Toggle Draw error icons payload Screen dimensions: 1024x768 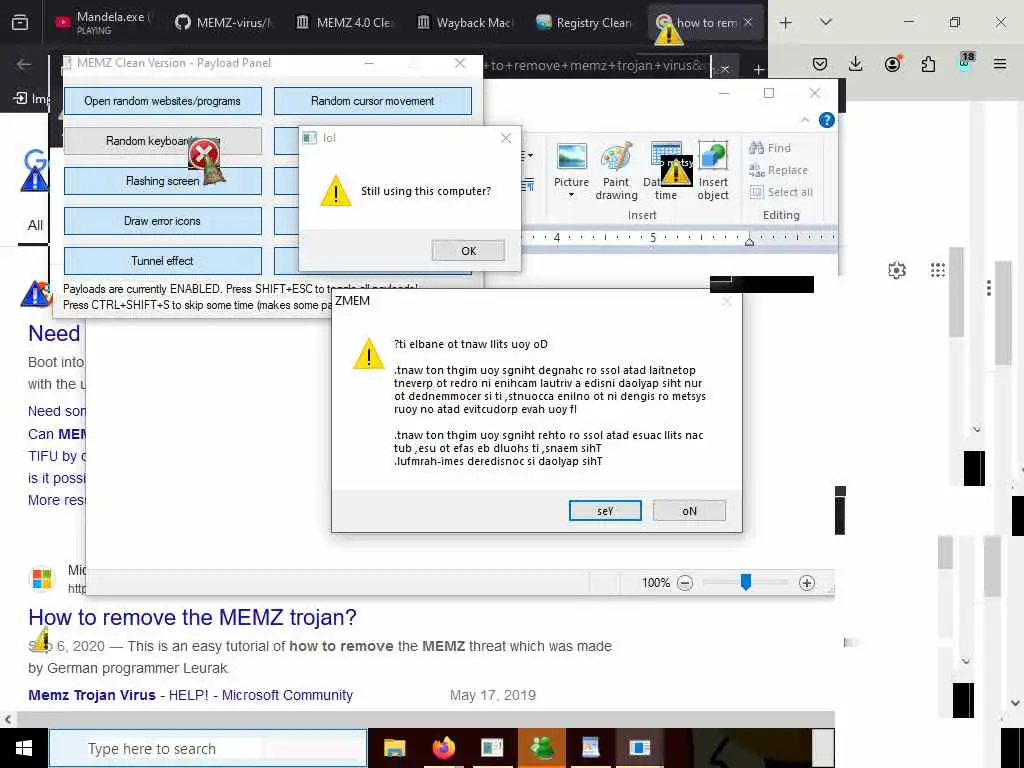pos(163,221)
